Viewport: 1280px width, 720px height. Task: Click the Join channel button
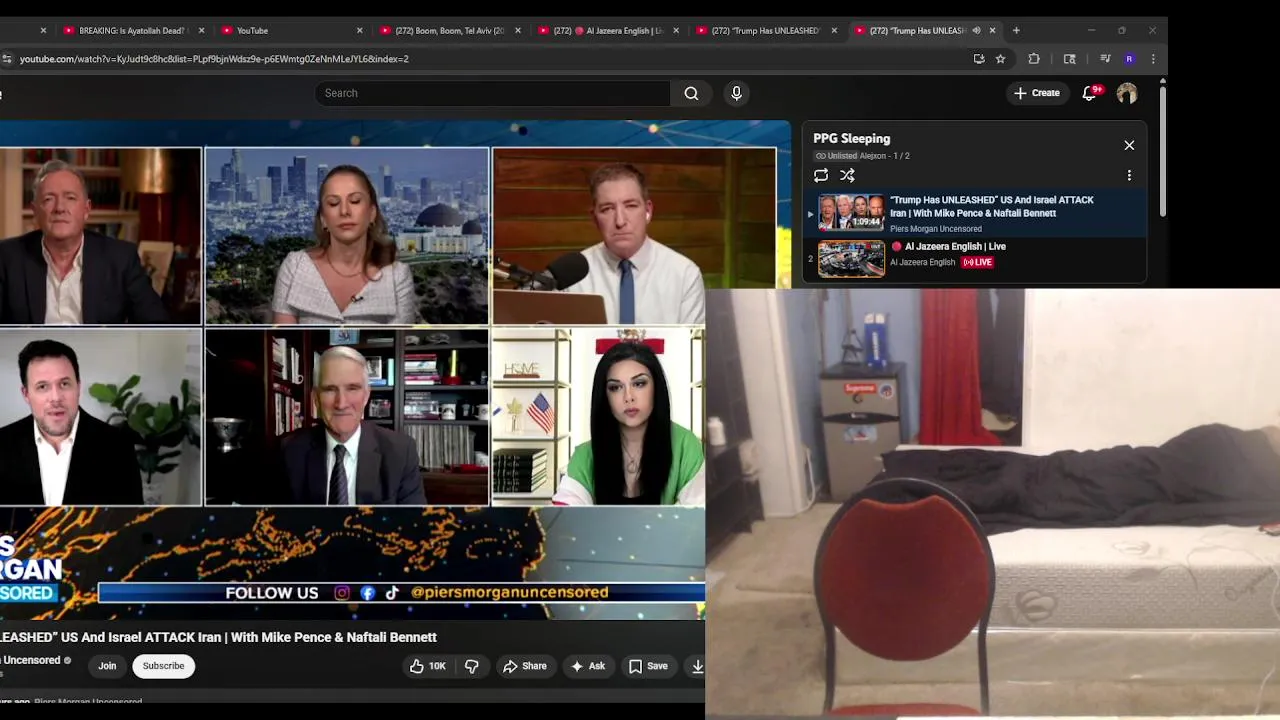[107, 666]
